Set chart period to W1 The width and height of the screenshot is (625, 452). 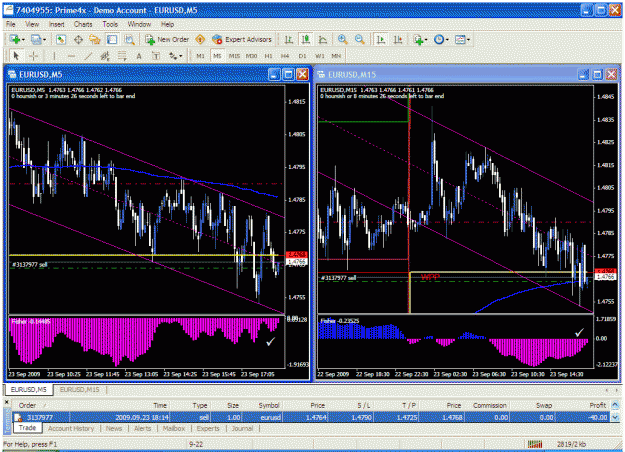click(319, 56)
